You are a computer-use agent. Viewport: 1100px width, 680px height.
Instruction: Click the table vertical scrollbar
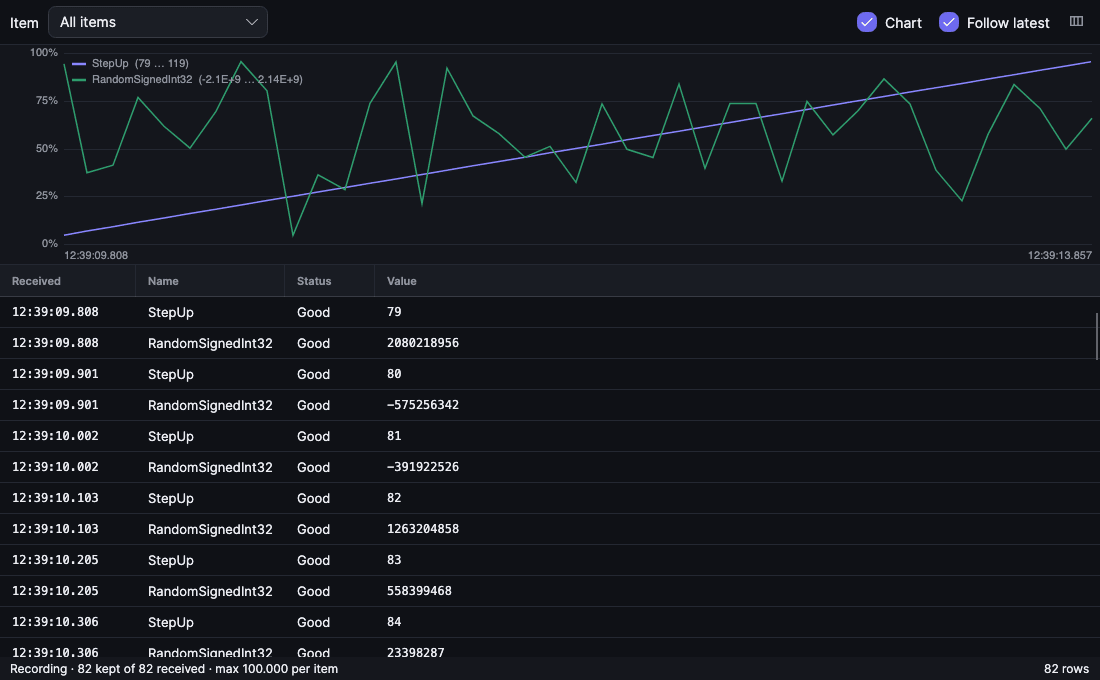coord(1096,336)
